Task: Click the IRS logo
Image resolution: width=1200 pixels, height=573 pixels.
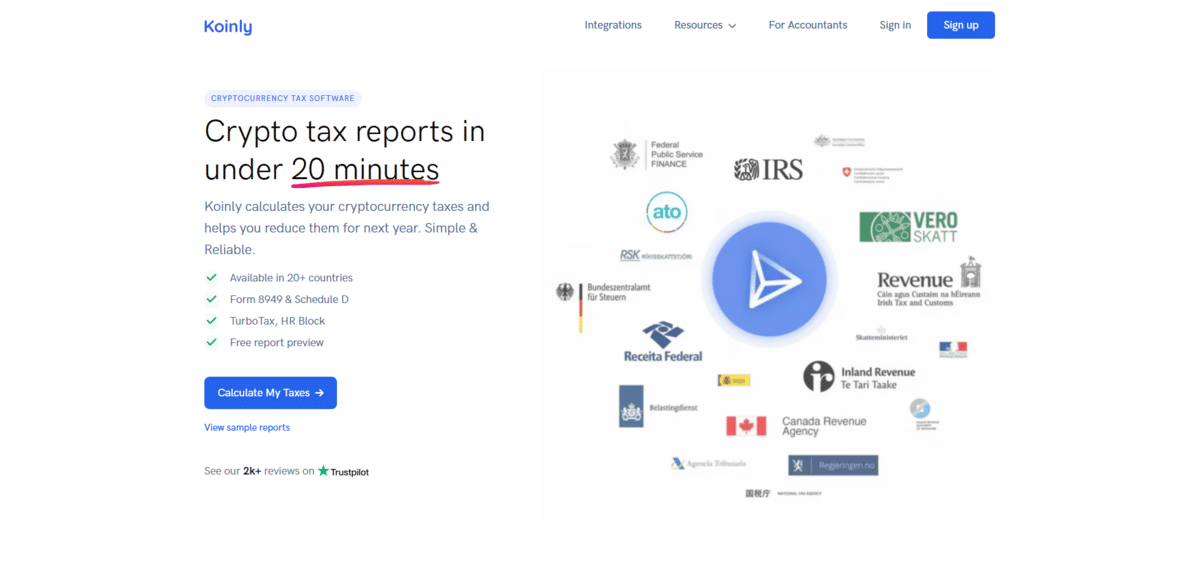Action: tap(768, 169)
